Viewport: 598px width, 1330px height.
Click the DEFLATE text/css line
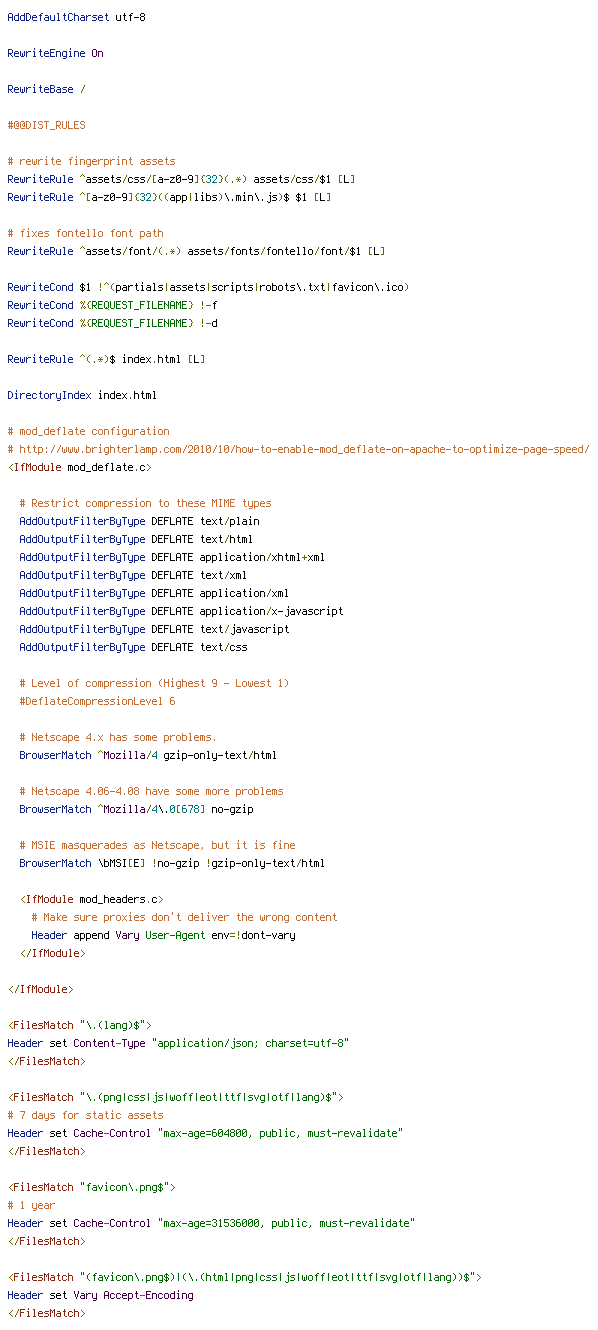pyautogui.click(x=133, y=648)
